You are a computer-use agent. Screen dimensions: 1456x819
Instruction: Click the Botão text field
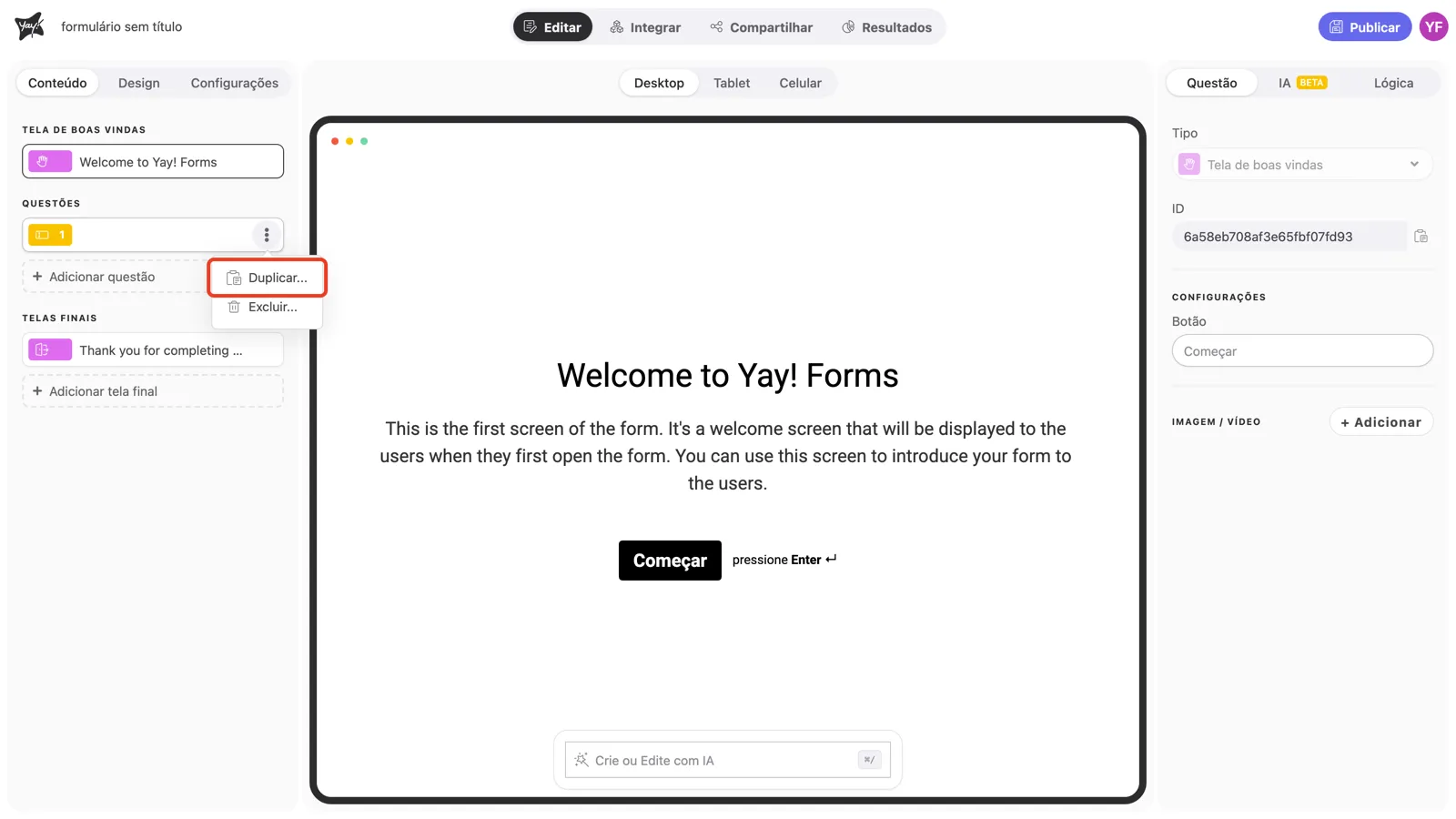1302,351
